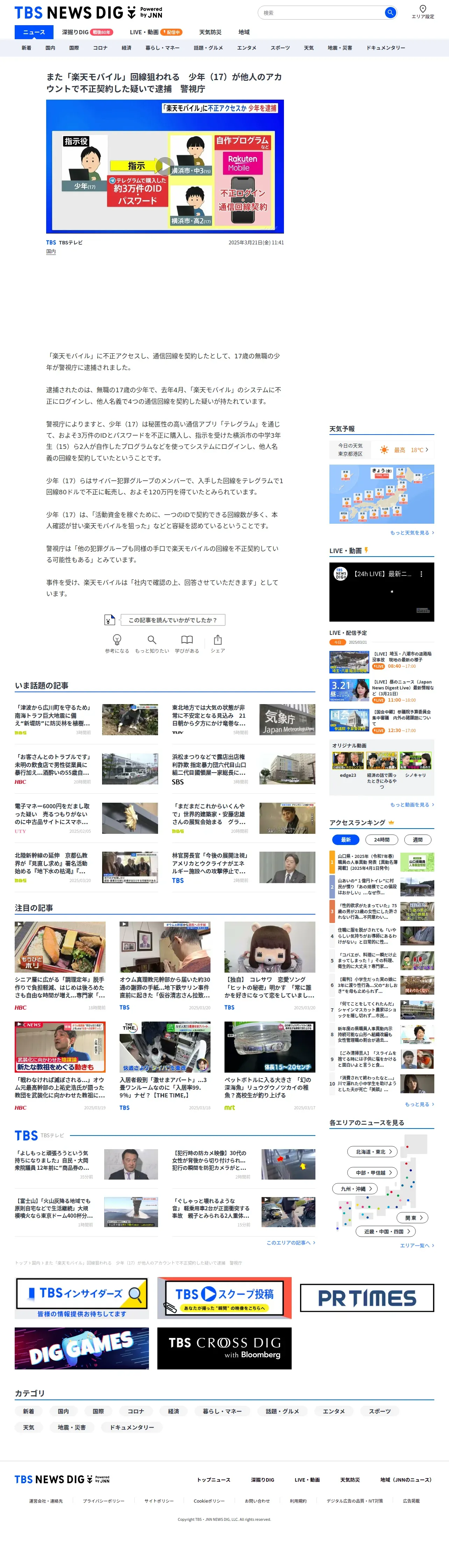Open the TBS CROSS DIG with Bloomberg banner

(224, 1348)
